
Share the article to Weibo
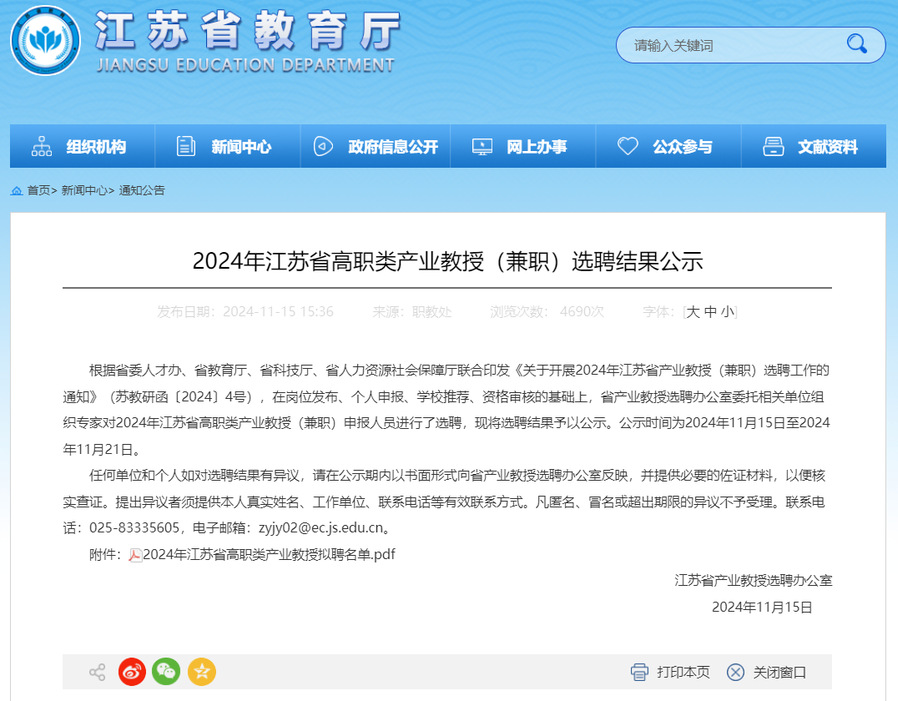[x=132, y=672]
